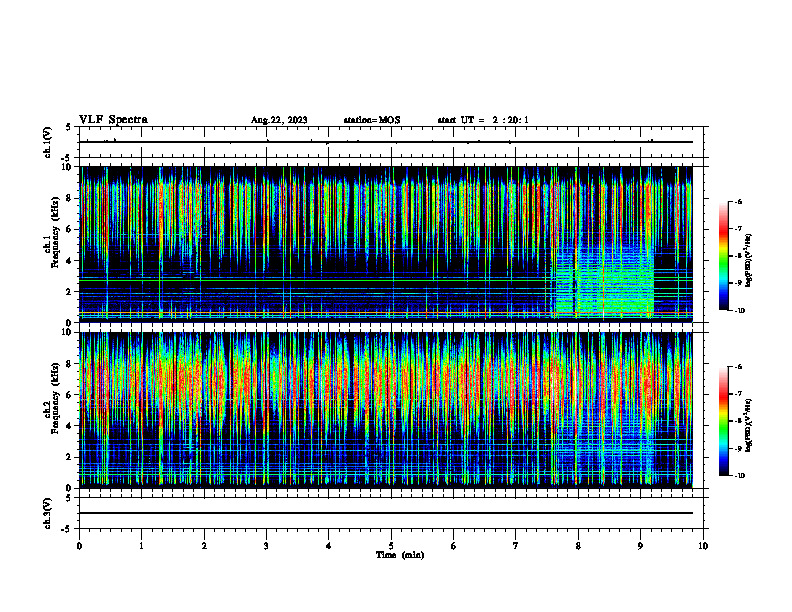792x612 pixels.
Task: Click the ch.3 flat waveform trace
Action: point(386,513)
